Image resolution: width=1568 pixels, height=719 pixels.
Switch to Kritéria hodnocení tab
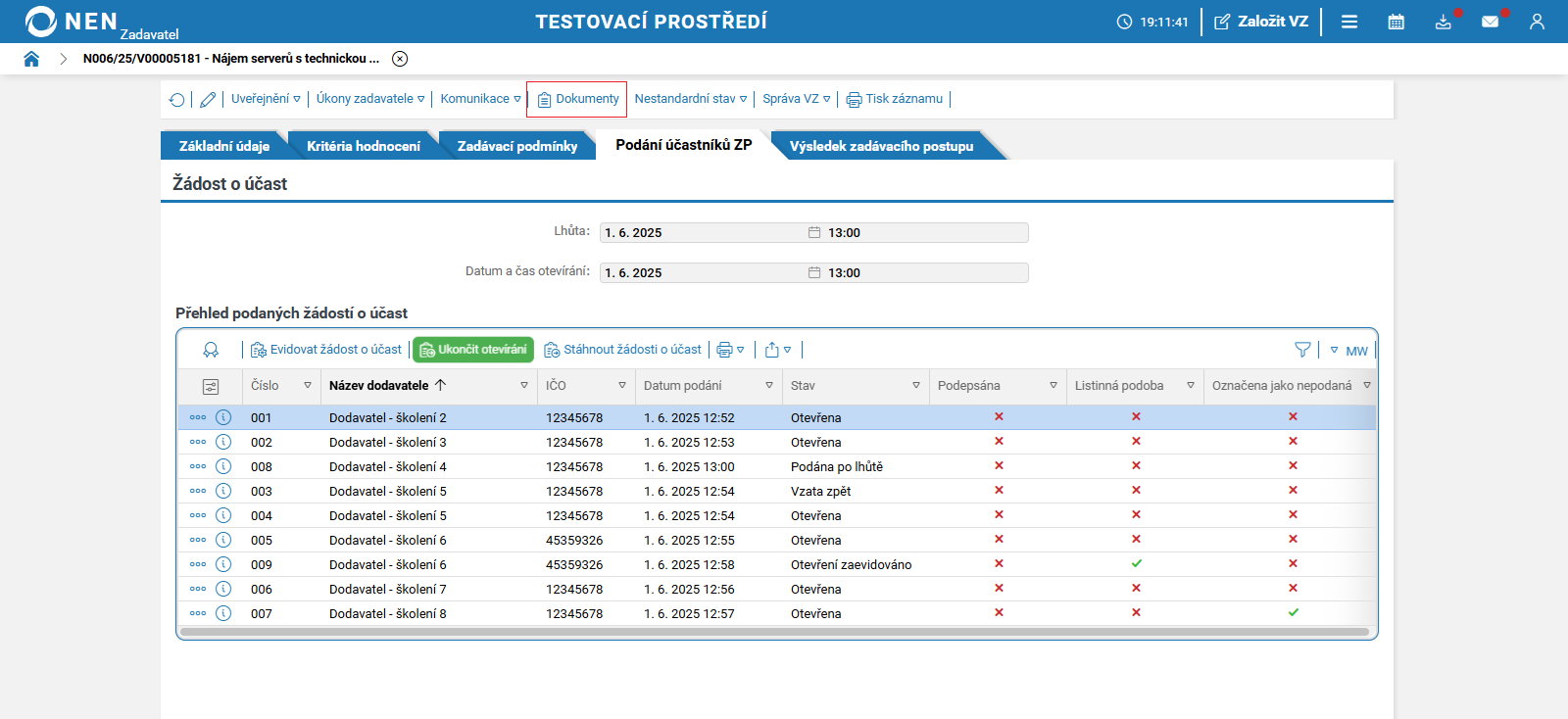[364, 146]
